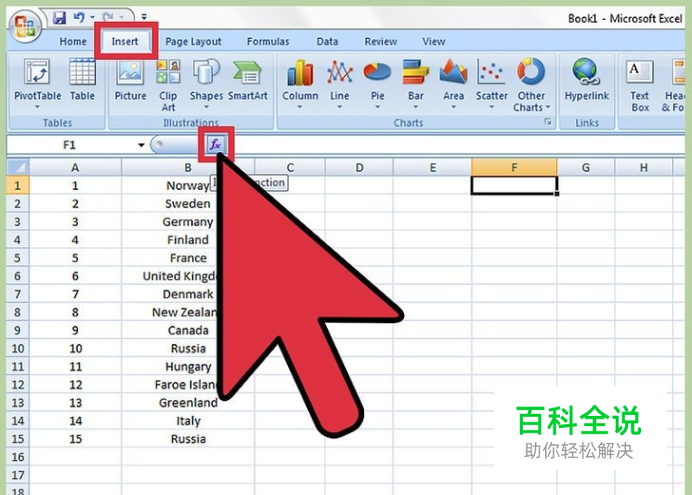
Task: Select column H header
Action: point(643,168)
